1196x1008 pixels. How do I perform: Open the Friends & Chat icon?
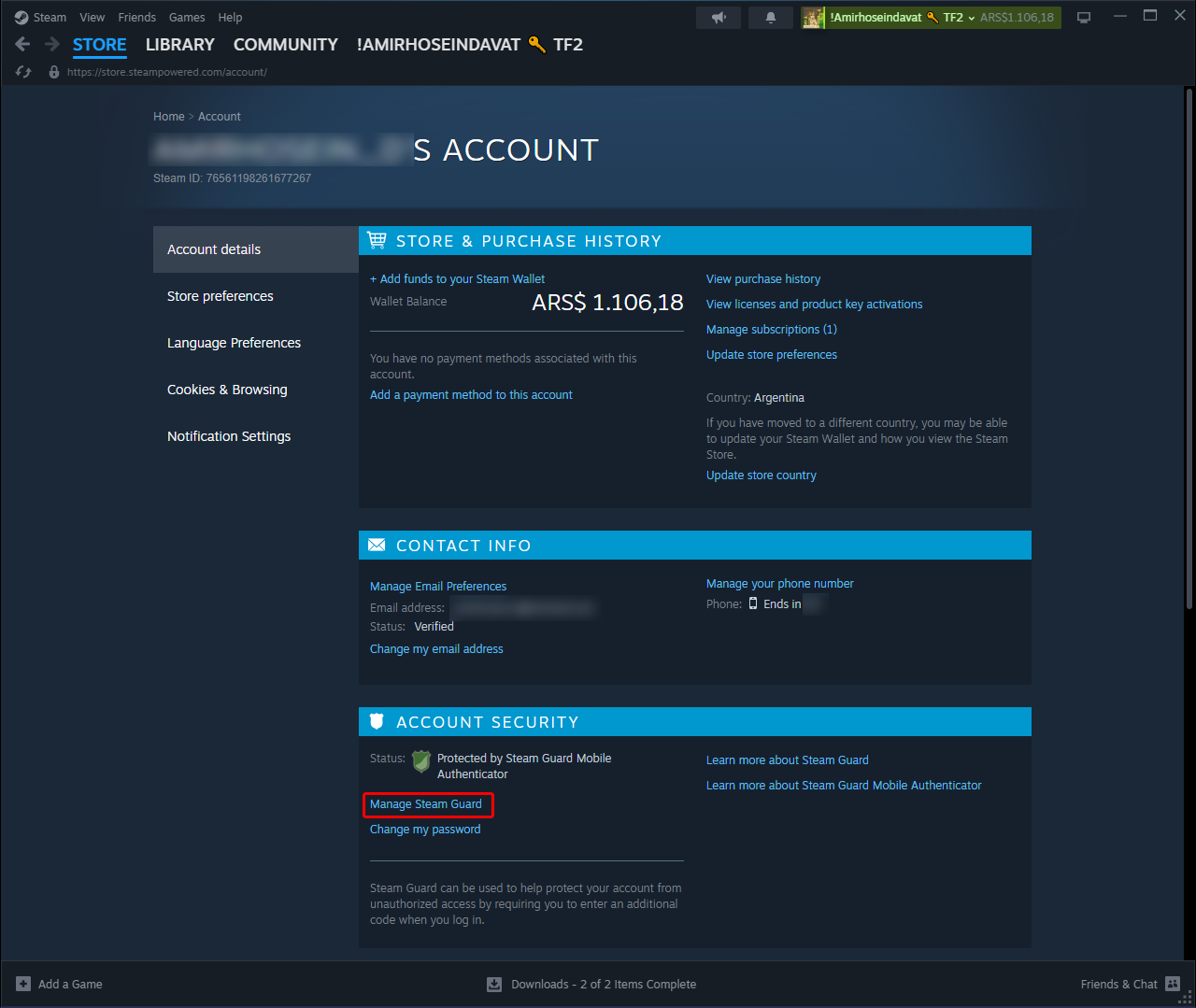click(1173, 984)
